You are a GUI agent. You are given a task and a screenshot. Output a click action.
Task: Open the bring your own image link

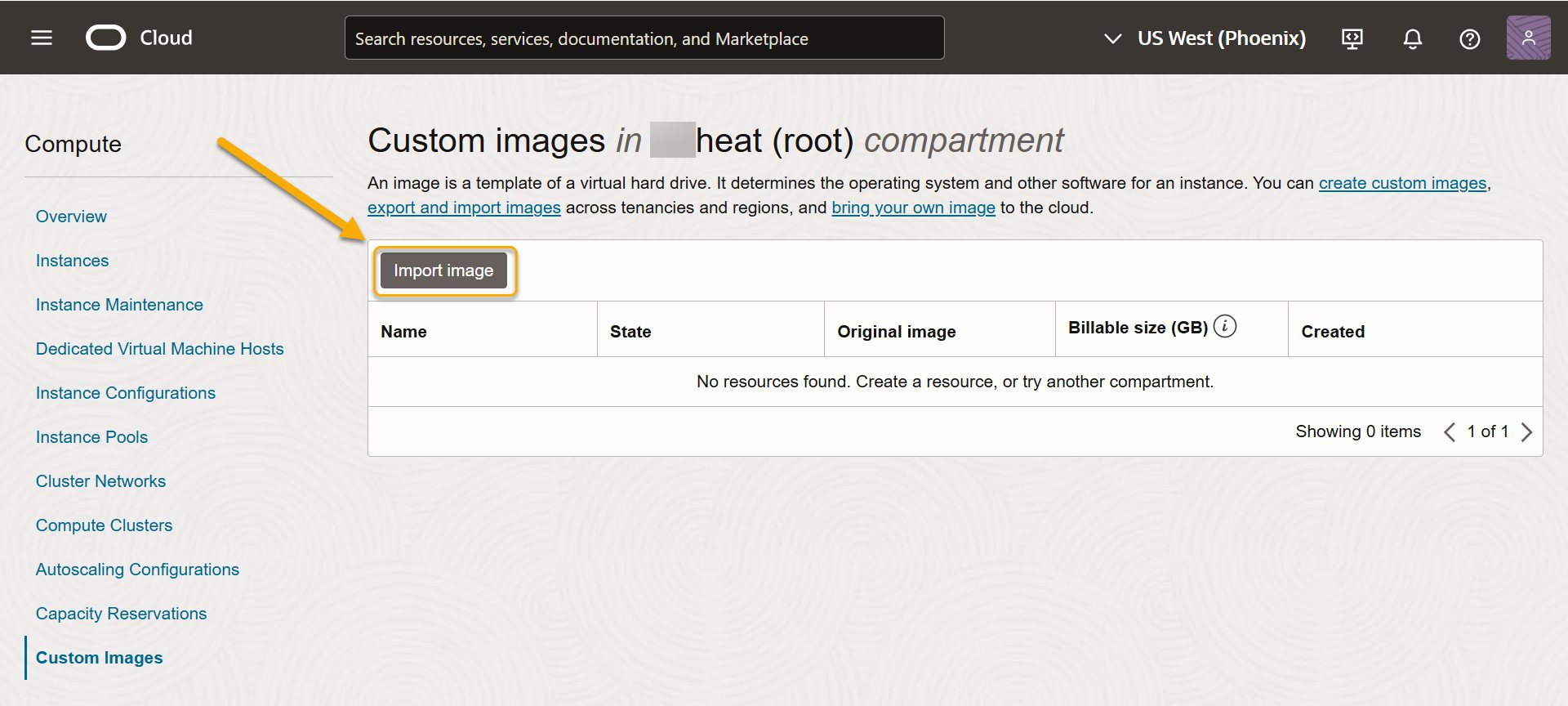(x=913, y=208)
